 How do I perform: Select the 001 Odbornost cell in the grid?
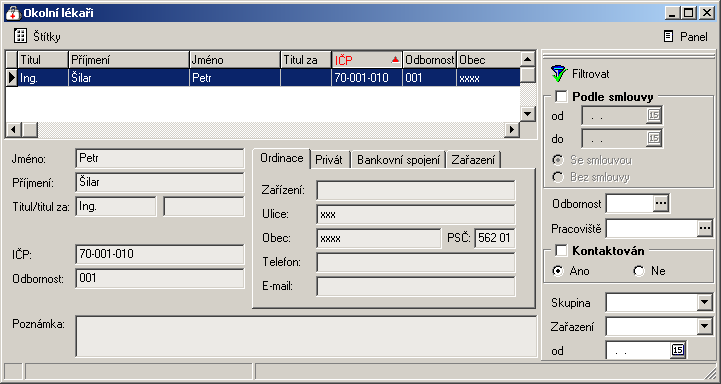429,78
